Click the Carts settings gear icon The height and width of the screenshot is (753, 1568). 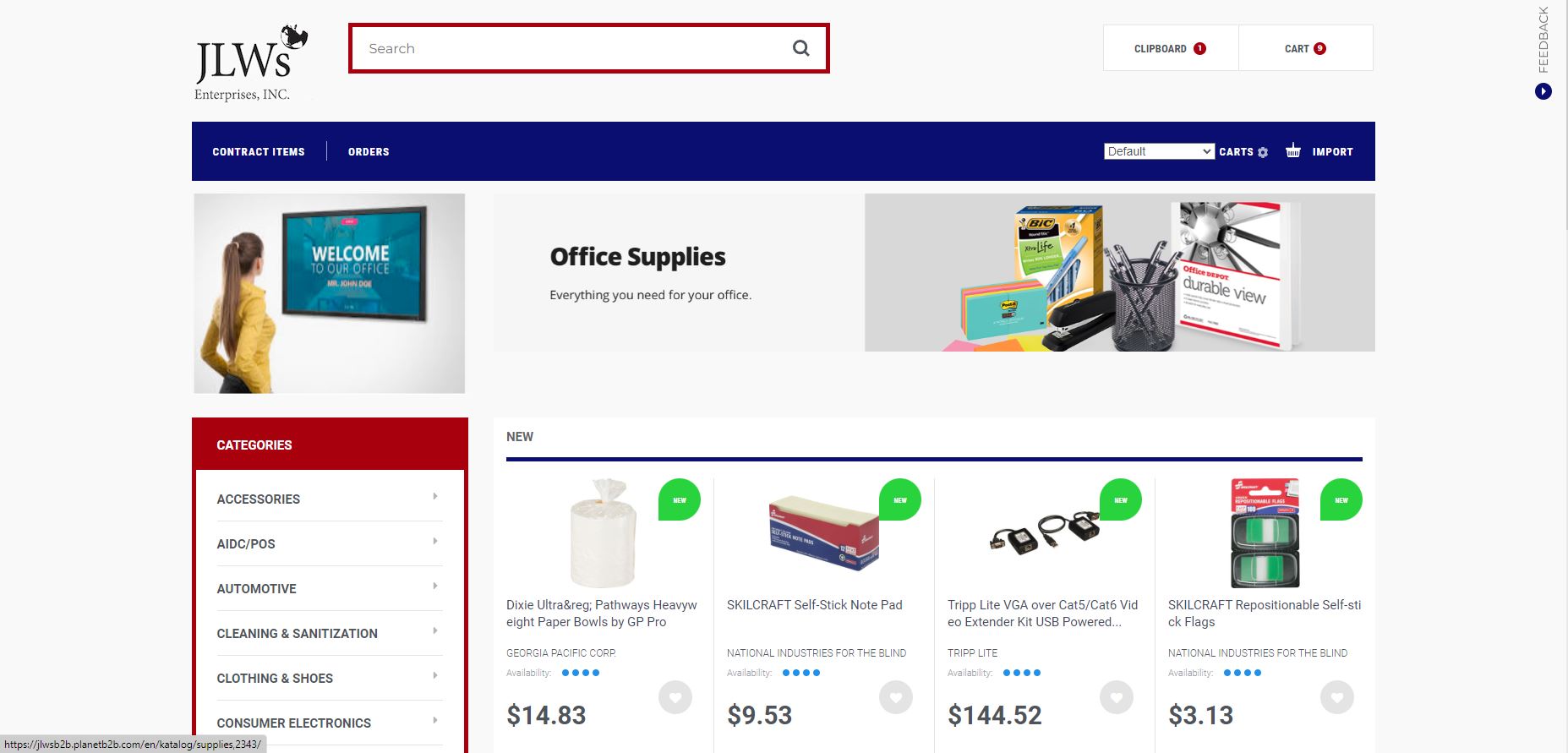[1263, 152]
